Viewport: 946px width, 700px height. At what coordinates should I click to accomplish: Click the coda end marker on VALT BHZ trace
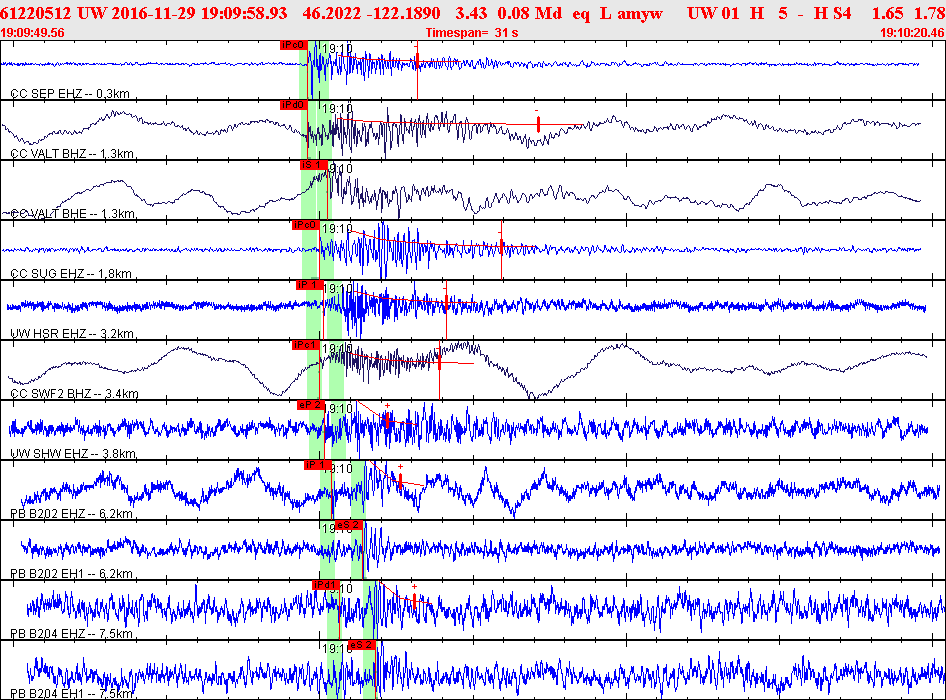(x=538, y=124)
